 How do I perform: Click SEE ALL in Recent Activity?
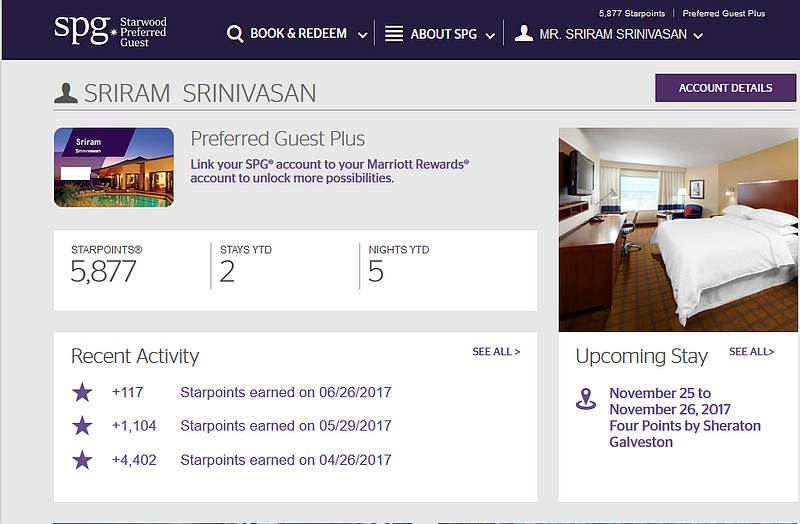(x=496, y=352)
